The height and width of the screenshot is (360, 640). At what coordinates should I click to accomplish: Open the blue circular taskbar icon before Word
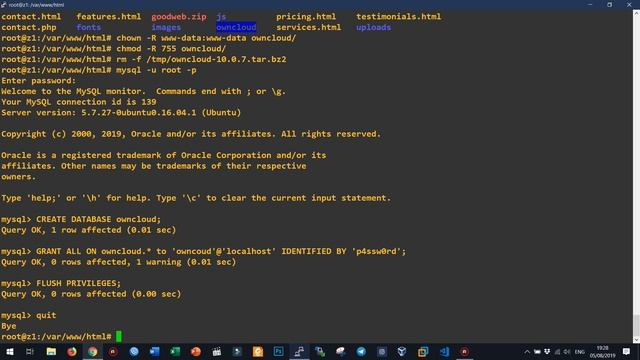click(x=134, y=351)
